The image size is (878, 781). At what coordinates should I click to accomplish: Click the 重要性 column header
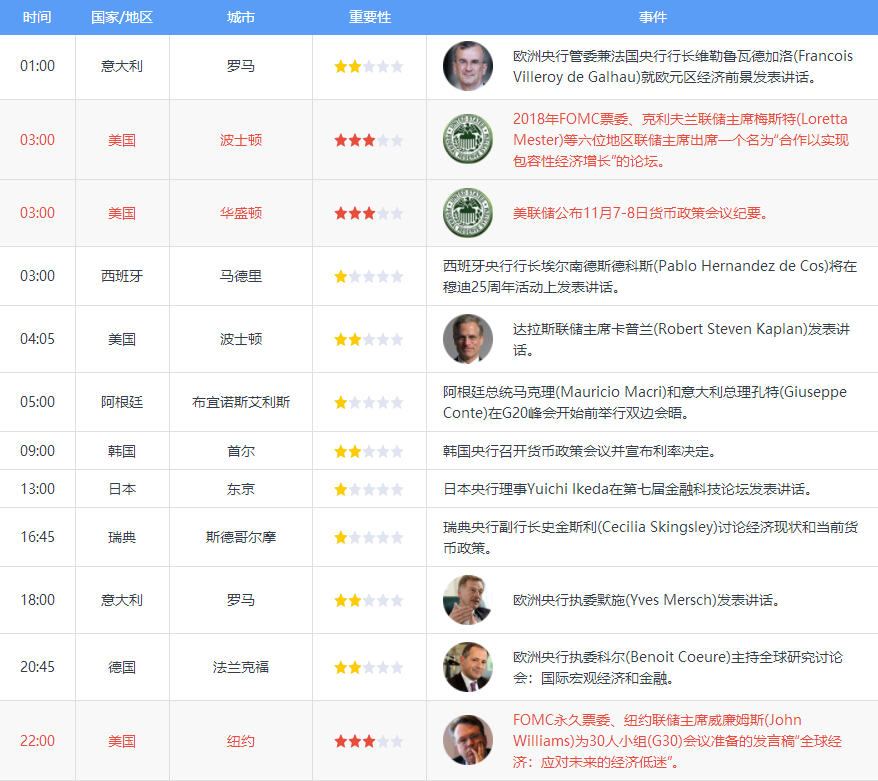click(x=370, y=17)
